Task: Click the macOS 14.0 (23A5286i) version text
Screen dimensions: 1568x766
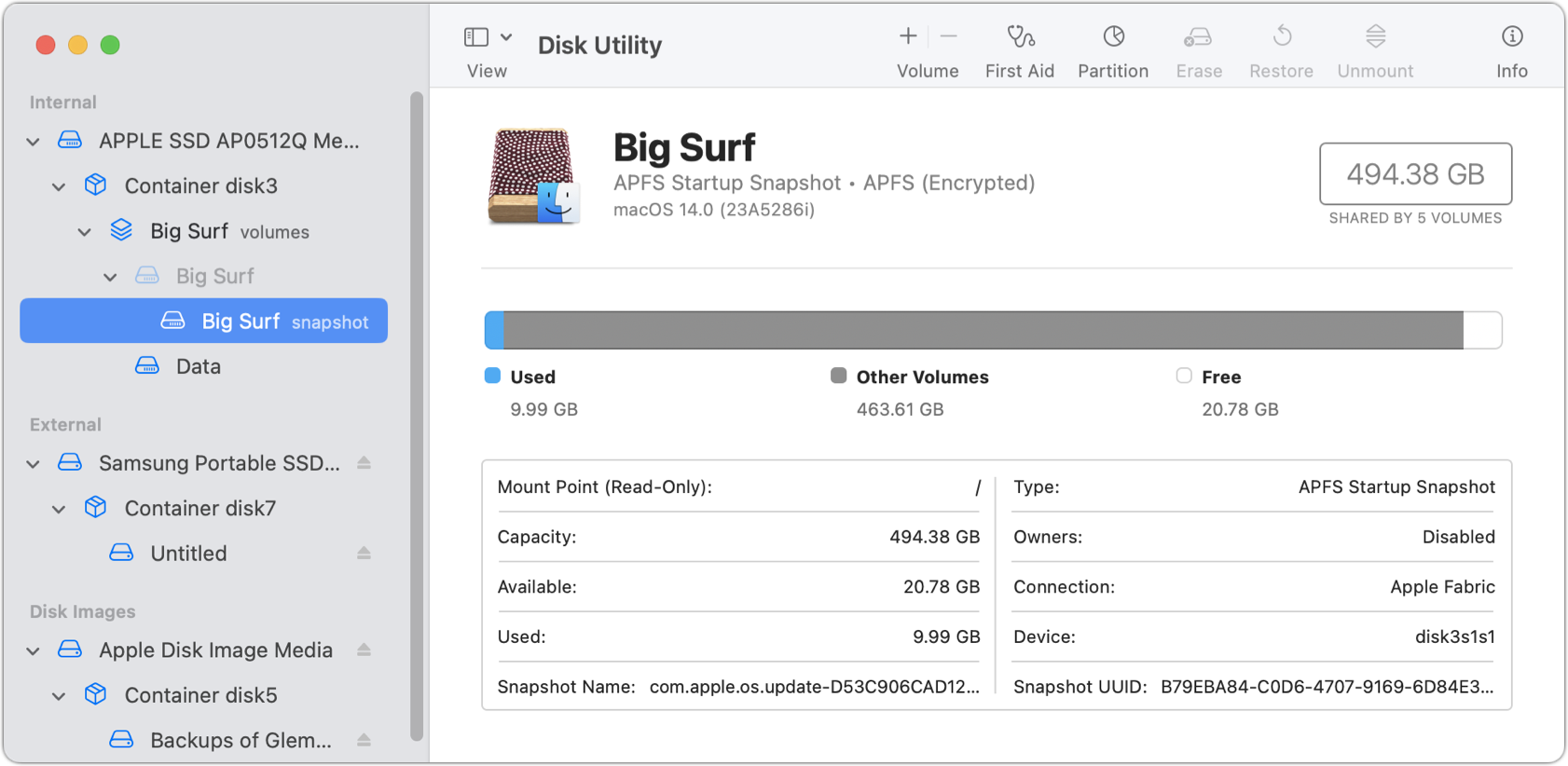Action: (x=714, y=210)
